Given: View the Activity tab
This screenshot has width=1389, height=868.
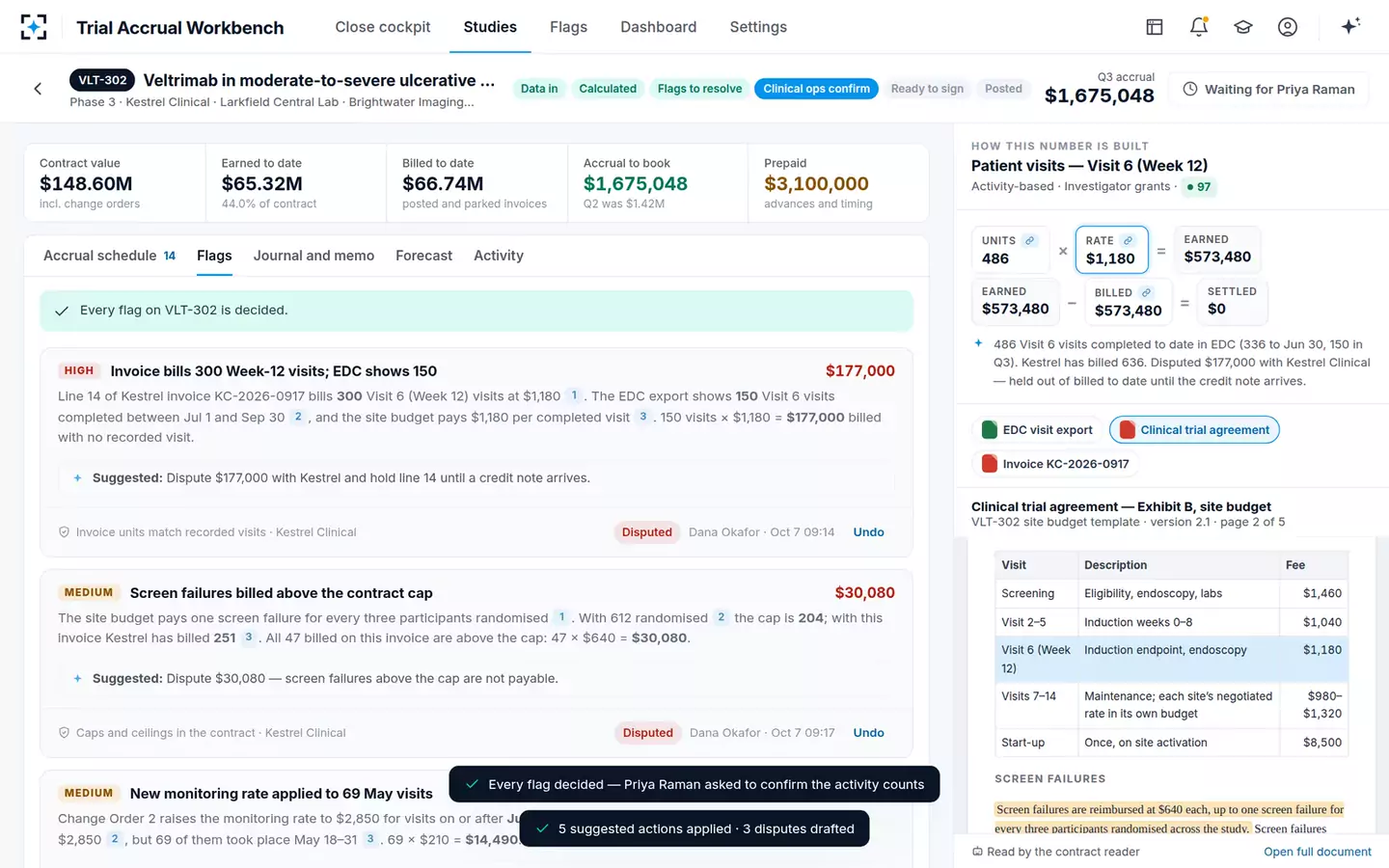Looking at the screenshot, I should tap(499, 256).
